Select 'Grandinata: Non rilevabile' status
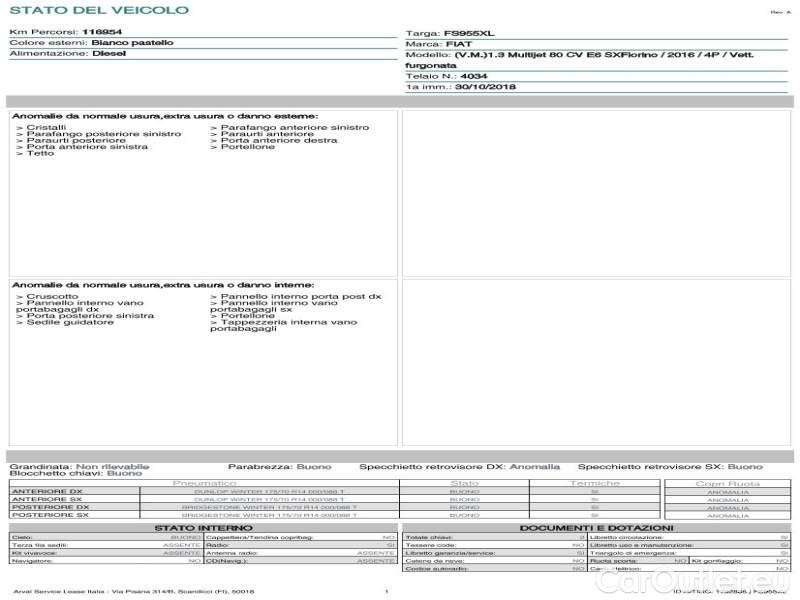The width and height of the screenshot is (800, 600). coord(80,467)
